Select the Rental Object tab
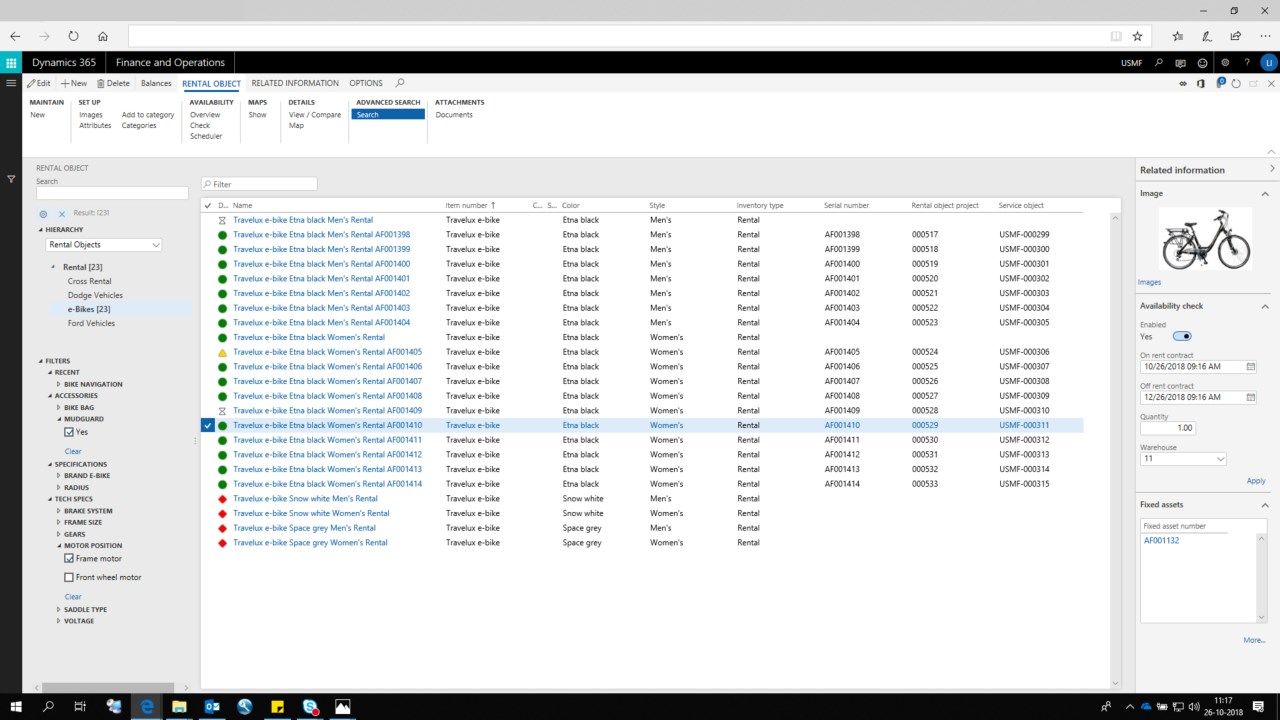Viewport: 1280px width, 720px height. [211, 83]
